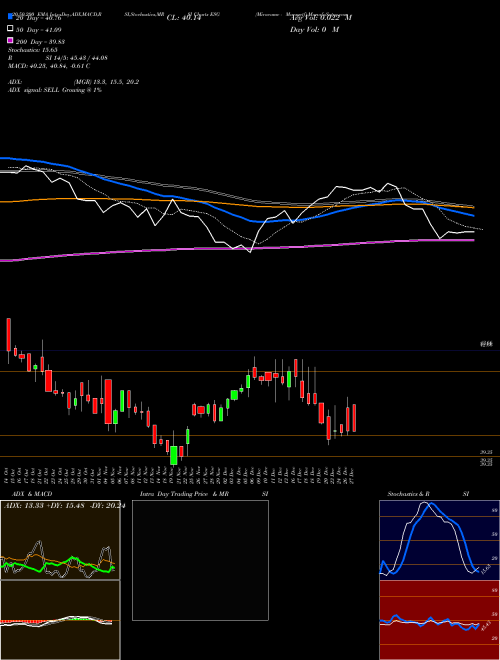Image resolution: width=500 pixels, height=660 pixels.
Task: Click the last red candlestick at 27 Dec
Action: coord(354,418)
